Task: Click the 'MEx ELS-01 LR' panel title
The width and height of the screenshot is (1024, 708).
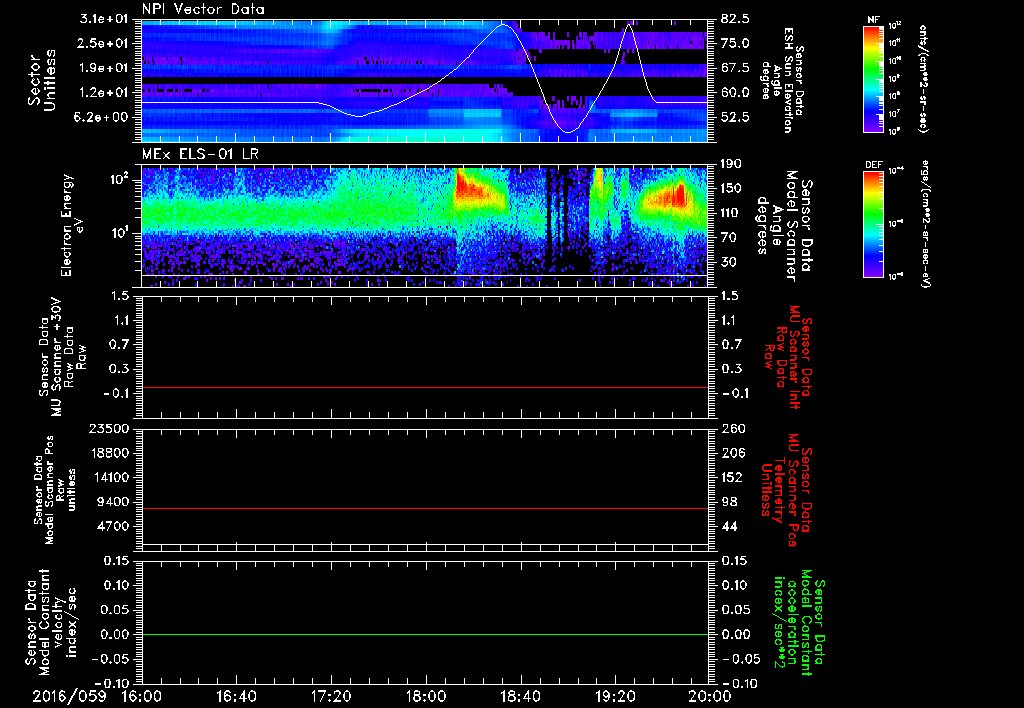Action: point(200,154)
